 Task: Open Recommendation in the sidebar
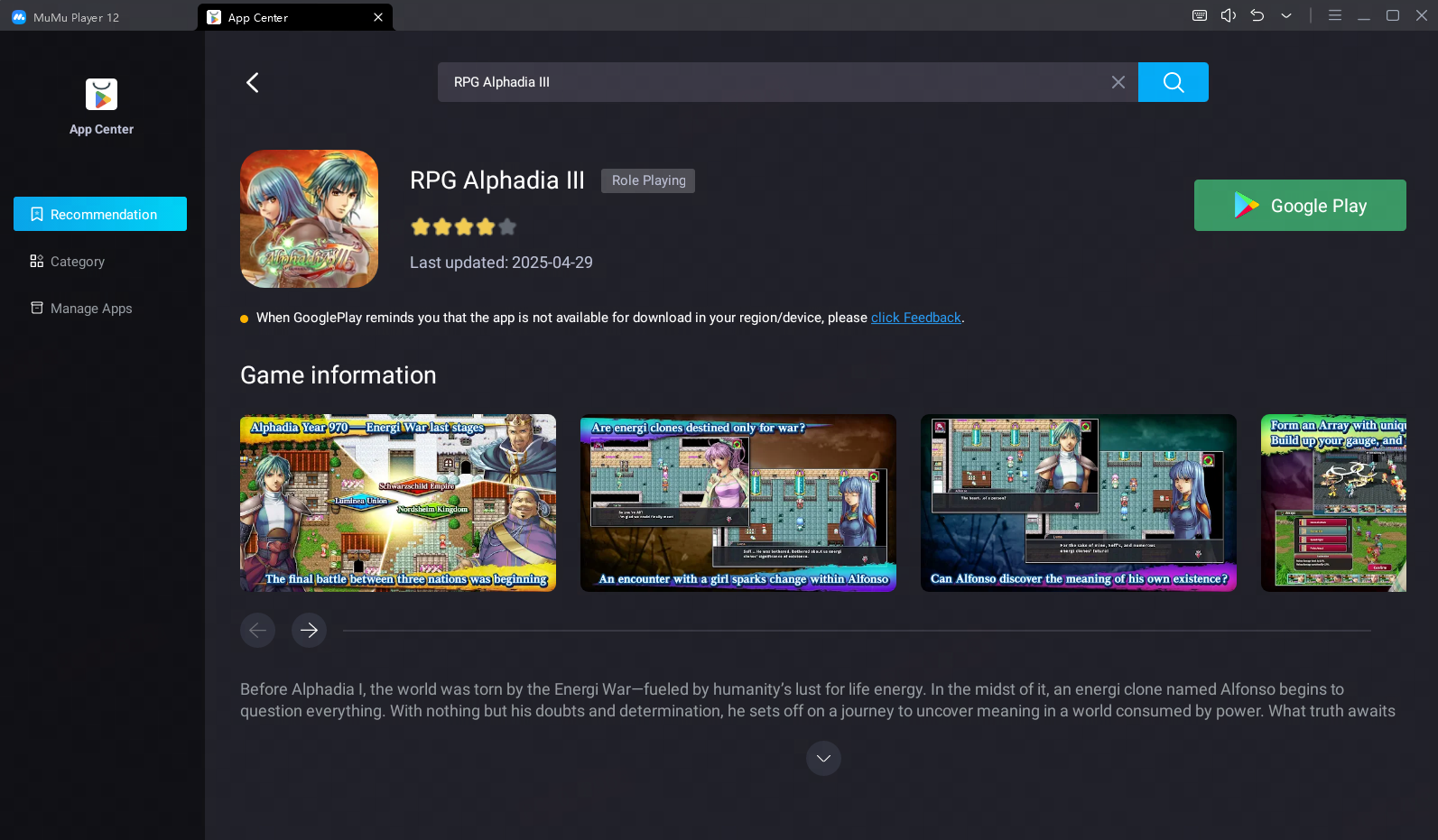[x=100, y=214]
